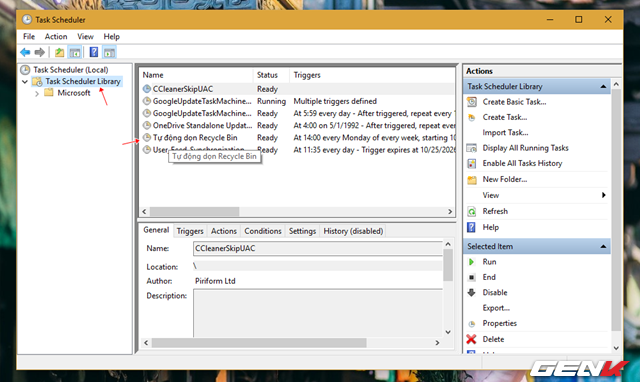Open the Action menu
This screenshot has height=382, width=640.
pos(56,36)
